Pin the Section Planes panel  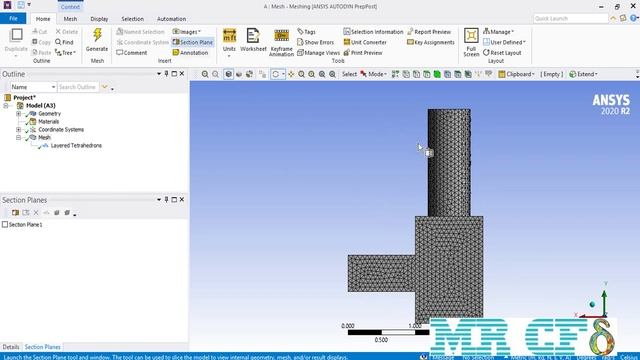coord(166,200)
